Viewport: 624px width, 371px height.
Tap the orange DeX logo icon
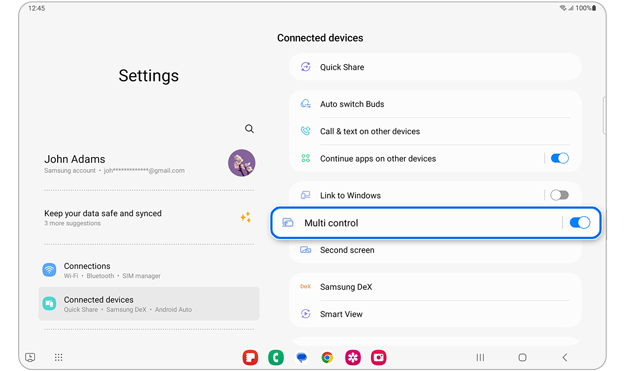coord(305,287)
